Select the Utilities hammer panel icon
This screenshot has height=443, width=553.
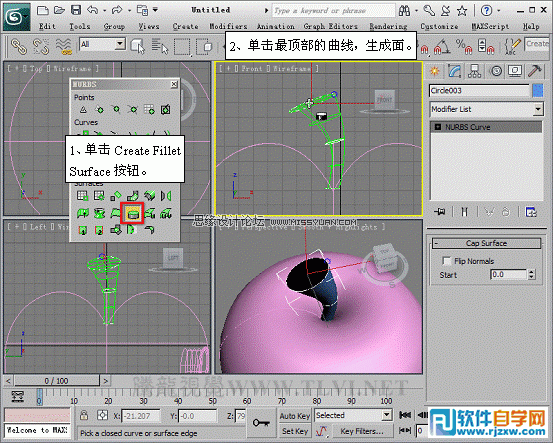tap(535, 71)
